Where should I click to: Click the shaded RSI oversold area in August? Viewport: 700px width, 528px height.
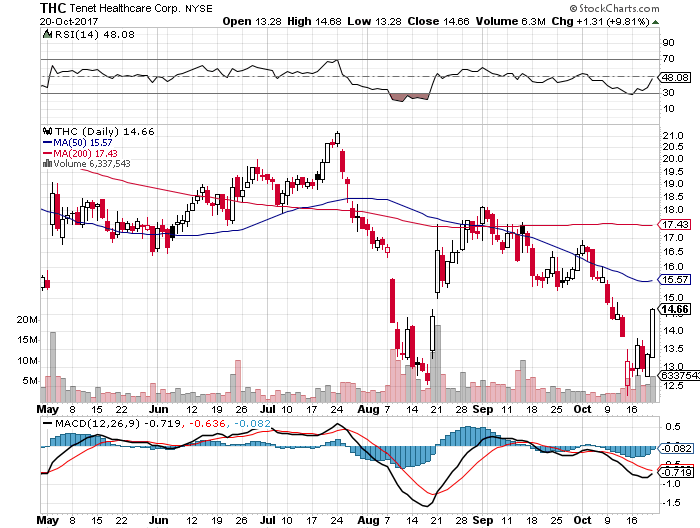click(x=408, y=97)
